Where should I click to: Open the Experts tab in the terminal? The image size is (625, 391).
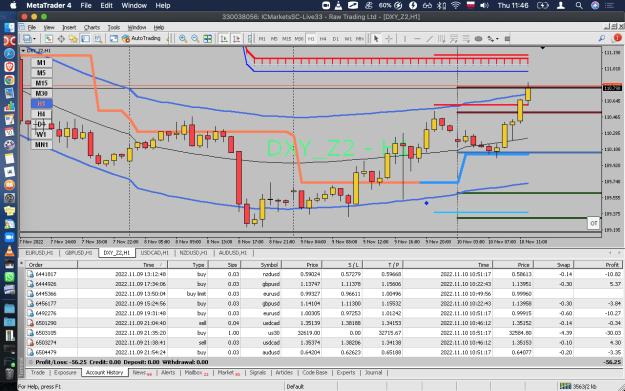(x=346, y=373)
